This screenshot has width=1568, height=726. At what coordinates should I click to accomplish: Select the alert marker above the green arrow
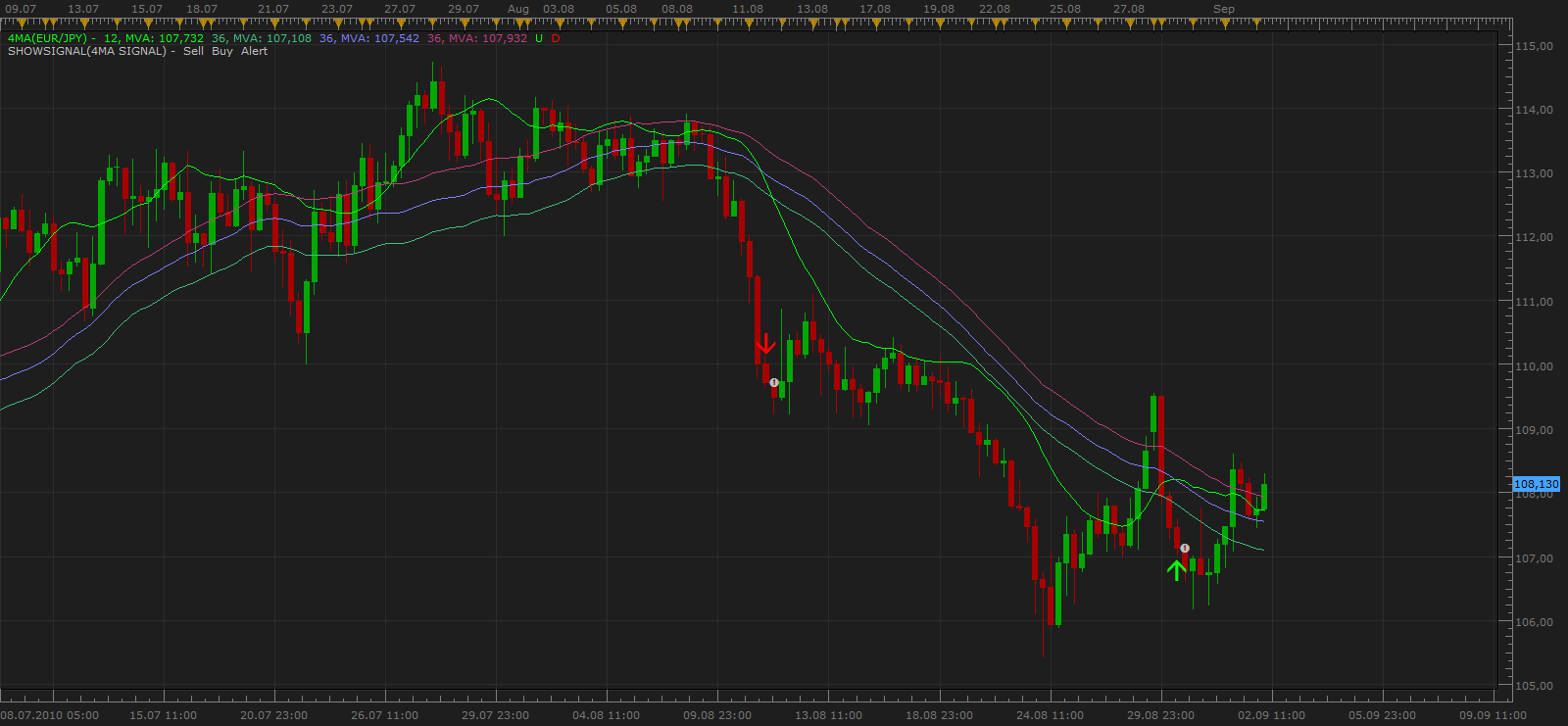tap(1185, 548)
